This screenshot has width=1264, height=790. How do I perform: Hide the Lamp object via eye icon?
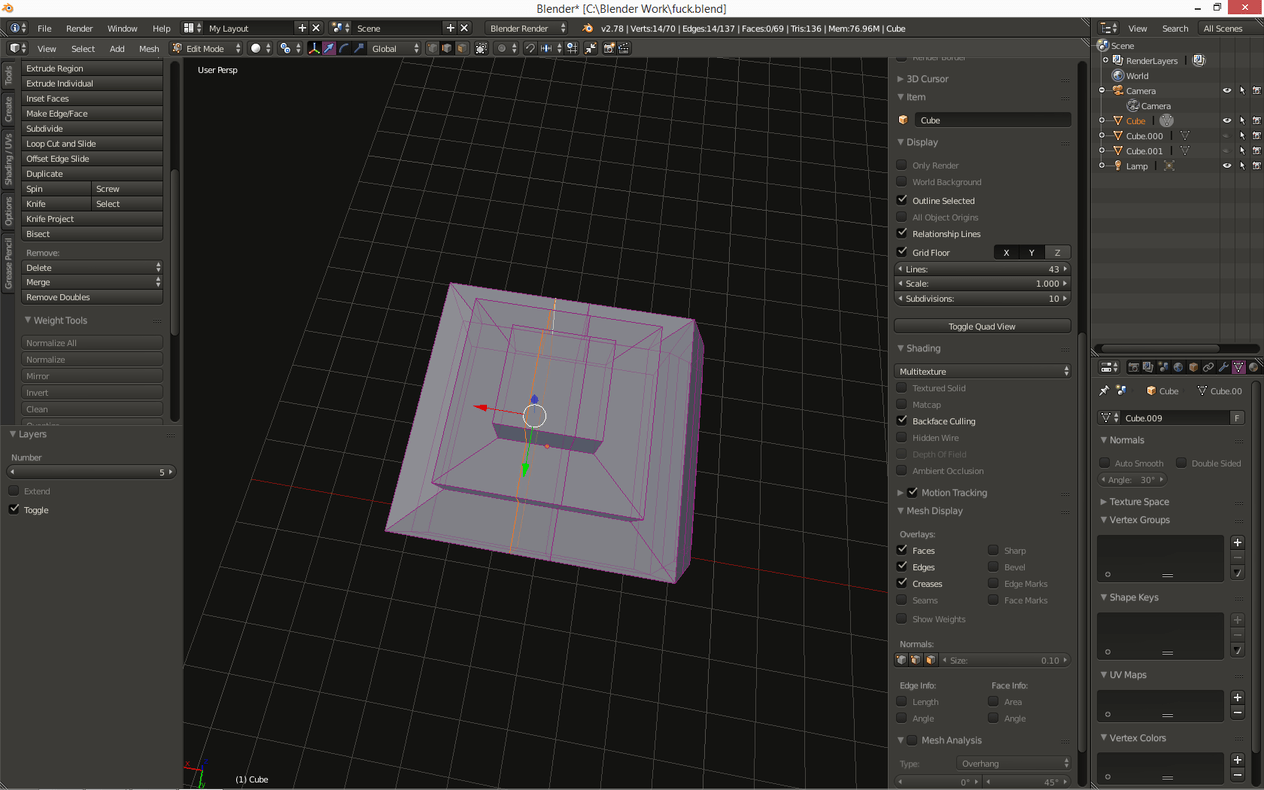(x=1226, y=166)
